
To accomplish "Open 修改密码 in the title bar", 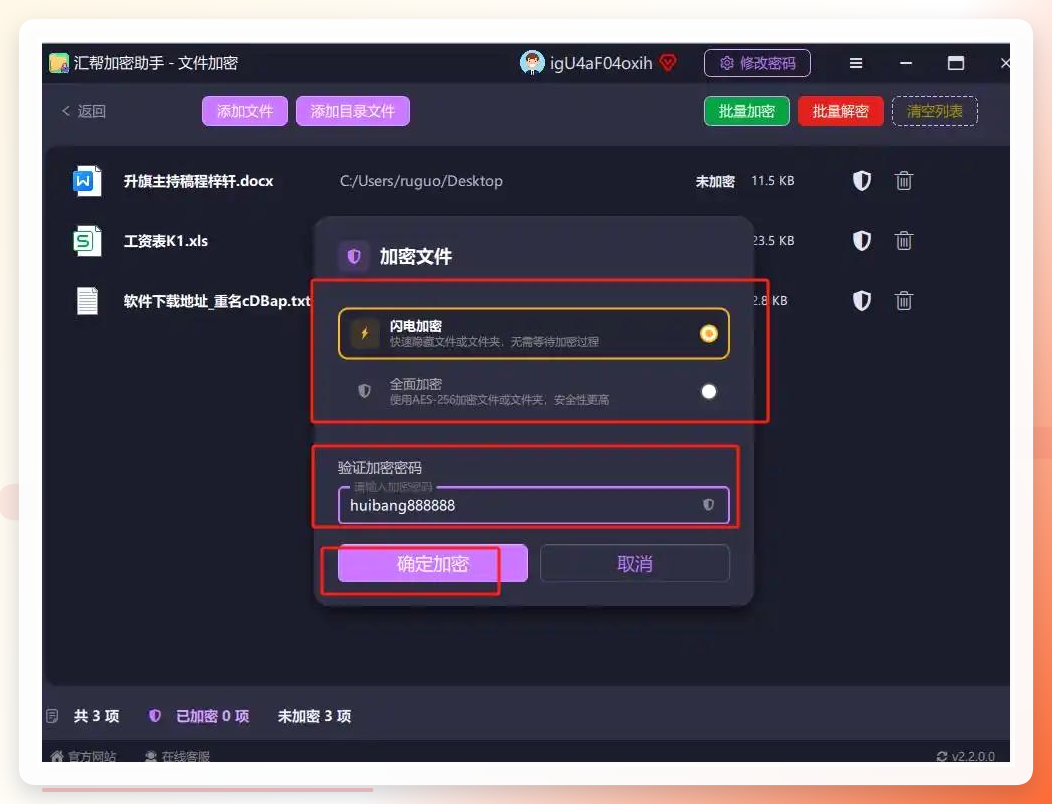I will tap(757, 63).
